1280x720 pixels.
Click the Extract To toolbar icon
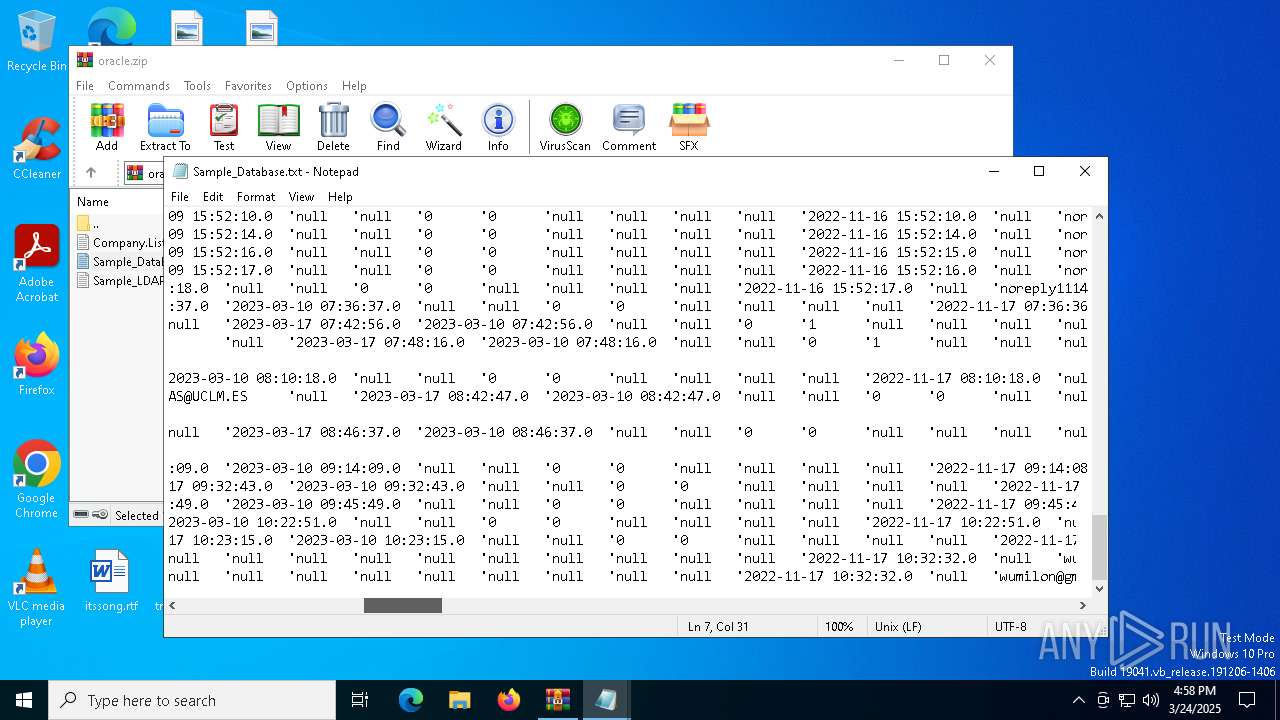pos(165,127)
